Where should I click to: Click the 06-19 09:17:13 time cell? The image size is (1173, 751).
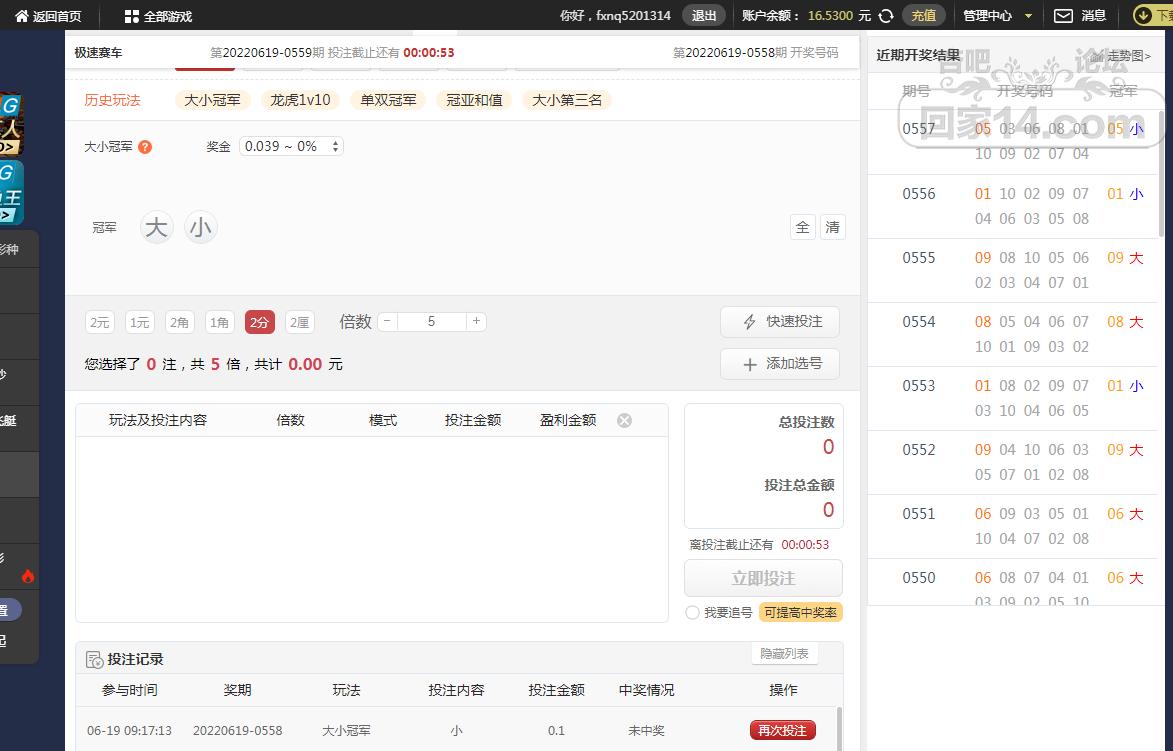pyautogui.click(x=129, y=731)
